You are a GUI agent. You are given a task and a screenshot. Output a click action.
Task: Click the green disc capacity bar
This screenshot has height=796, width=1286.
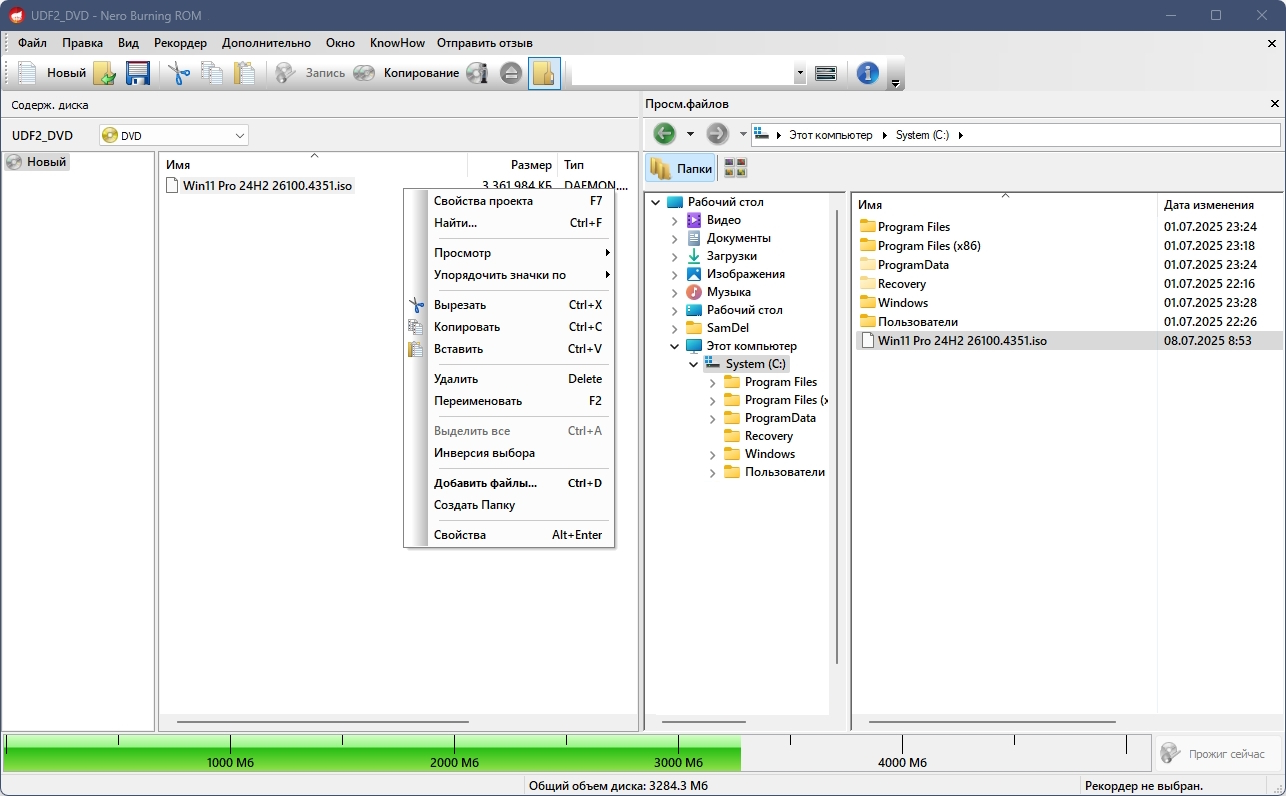point(372,753)
